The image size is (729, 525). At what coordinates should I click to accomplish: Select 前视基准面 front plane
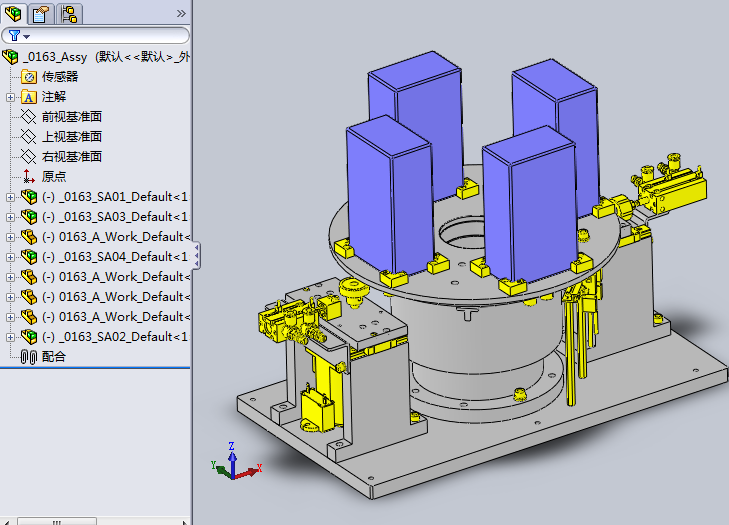72,117
